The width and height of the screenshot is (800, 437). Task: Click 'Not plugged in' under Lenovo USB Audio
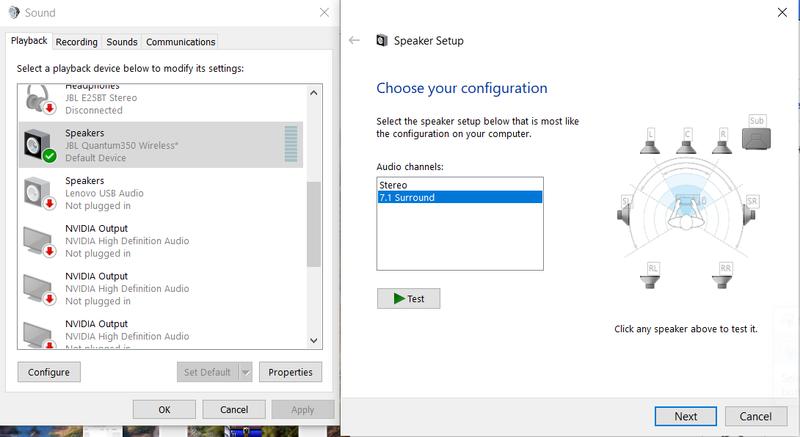coord(98,205)
